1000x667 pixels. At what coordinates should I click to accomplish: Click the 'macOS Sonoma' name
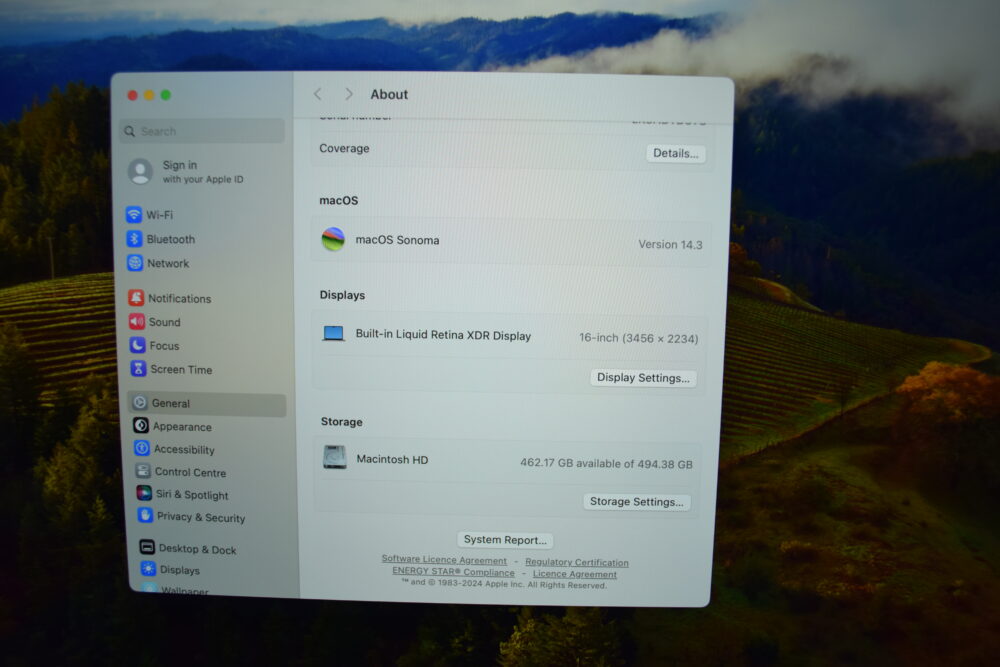click(397, 240)
